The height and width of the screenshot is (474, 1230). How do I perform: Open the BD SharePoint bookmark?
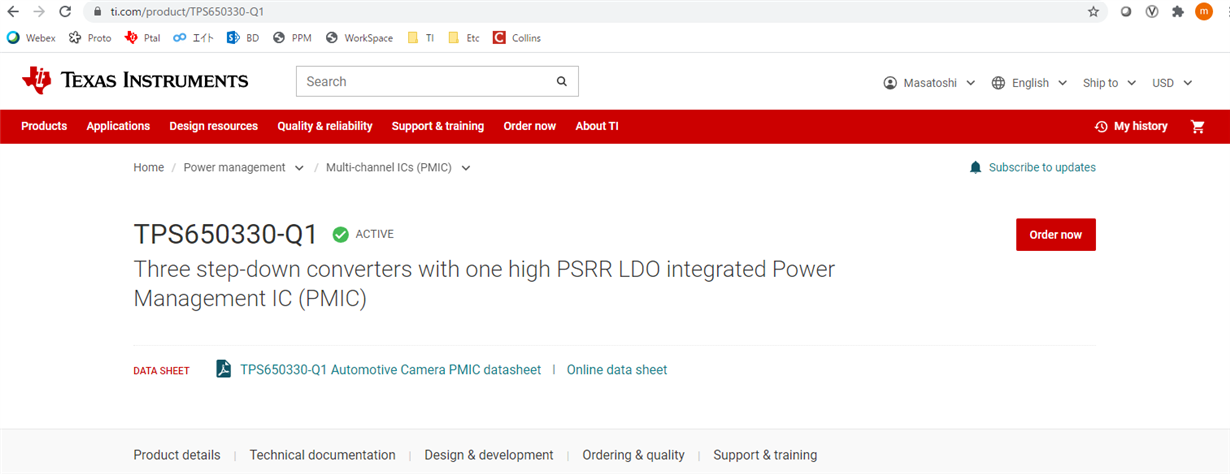[243, 38]
